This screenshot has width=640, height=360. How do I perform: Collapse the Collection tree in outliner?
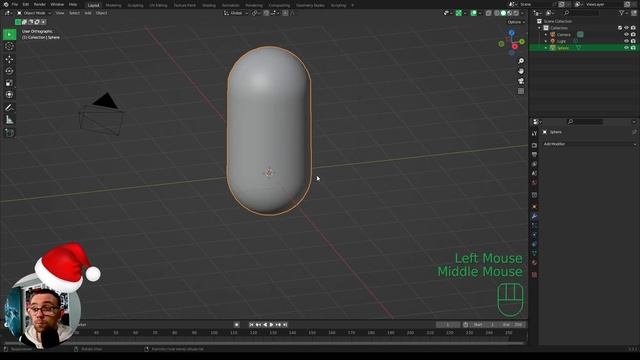[x=539, y=28]
